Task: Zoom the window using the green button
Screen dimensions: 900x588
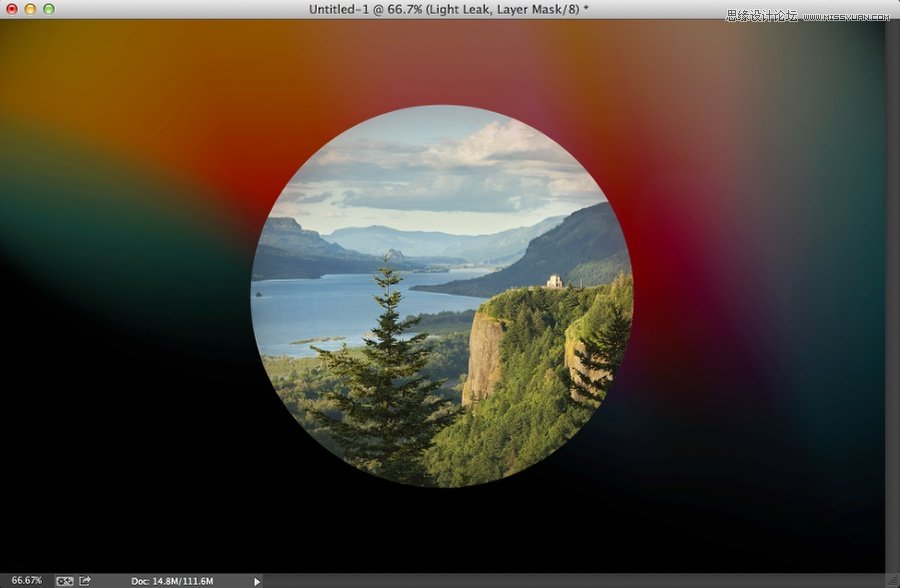Action: tap(49, 8)
